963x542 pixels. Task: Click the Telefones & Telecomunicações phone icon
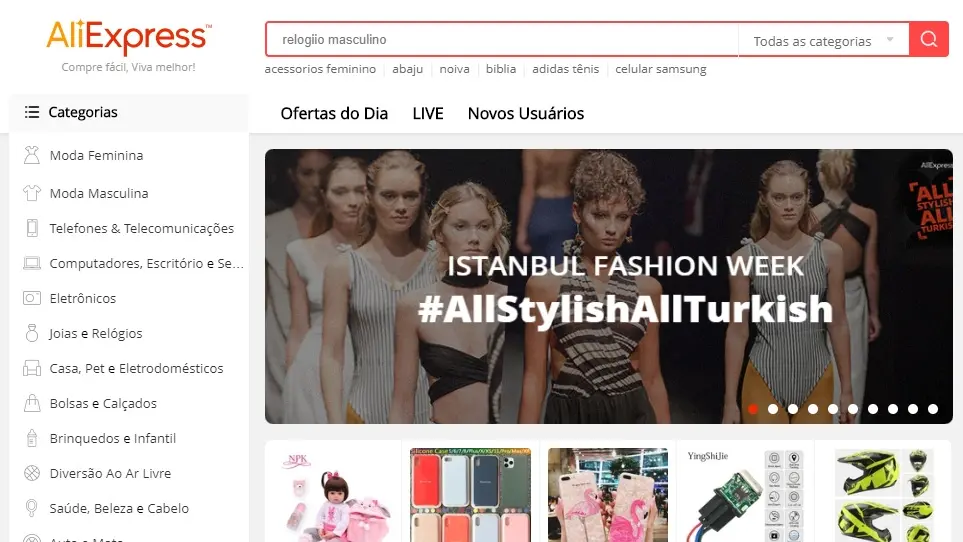(x=31, y=228)
